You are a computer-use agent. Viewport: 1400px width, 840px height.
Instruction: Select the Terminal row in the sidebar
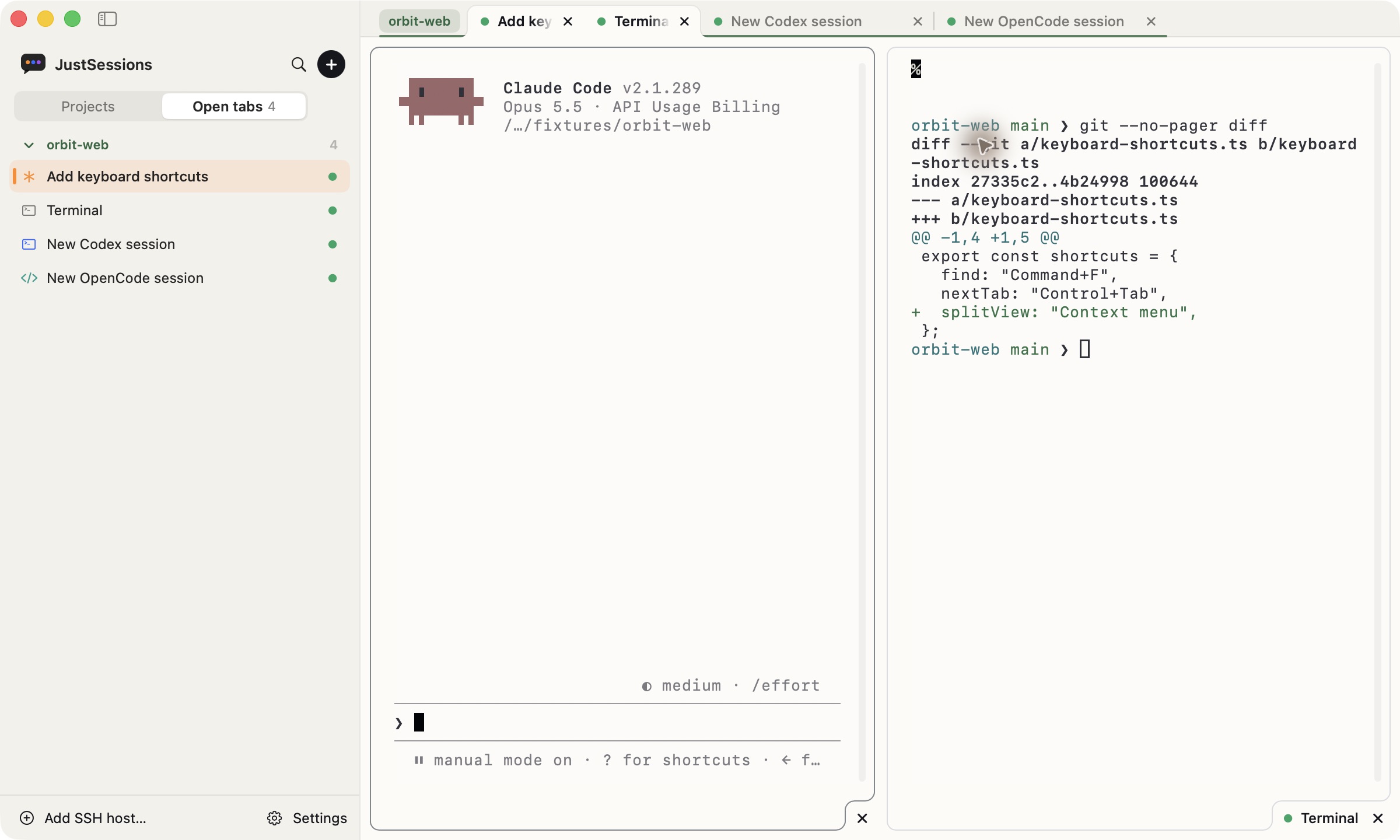click(x=180, y=210)
